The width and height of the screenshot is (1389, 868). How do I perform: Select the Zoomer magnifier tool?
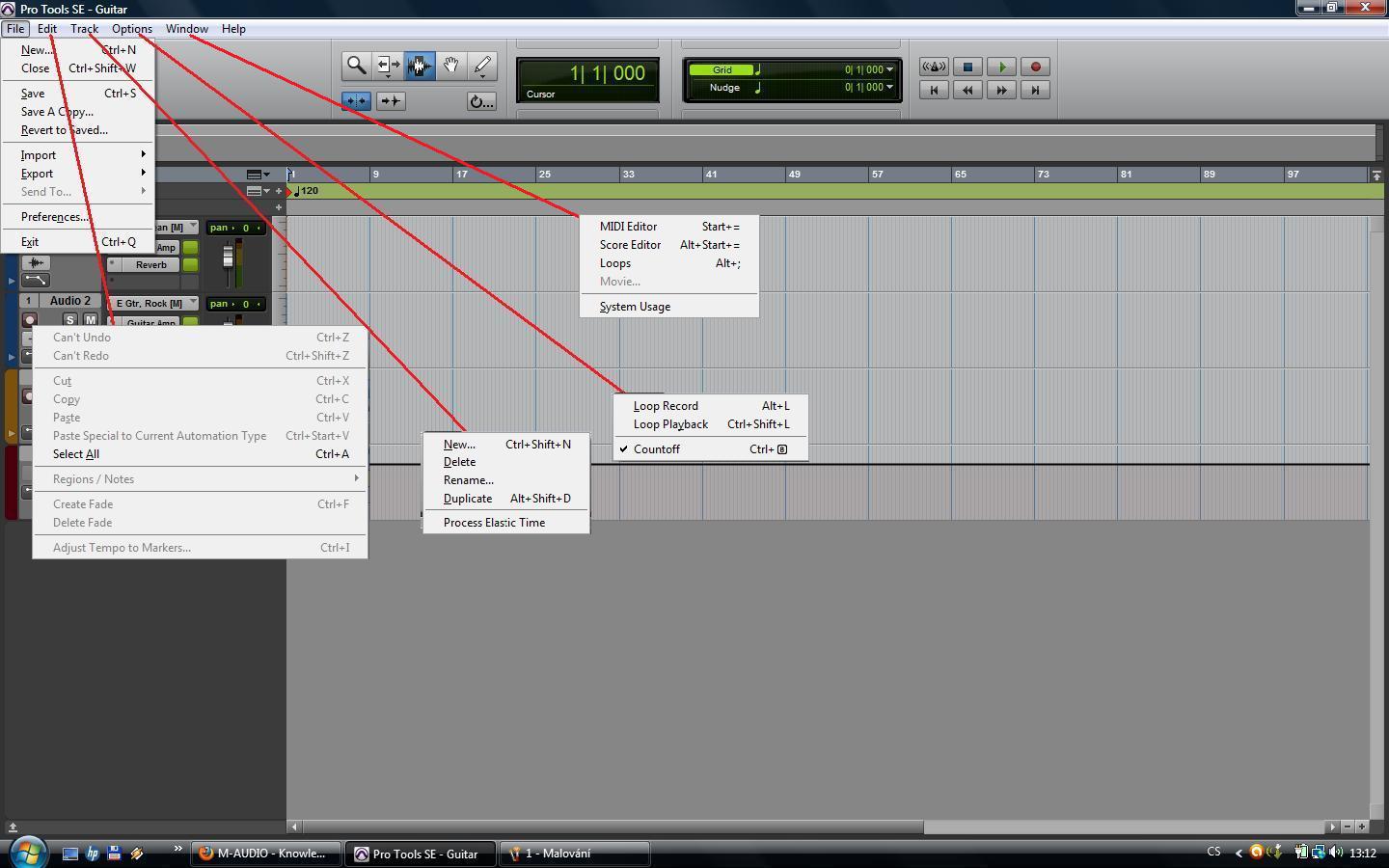[x=356, y=66]
